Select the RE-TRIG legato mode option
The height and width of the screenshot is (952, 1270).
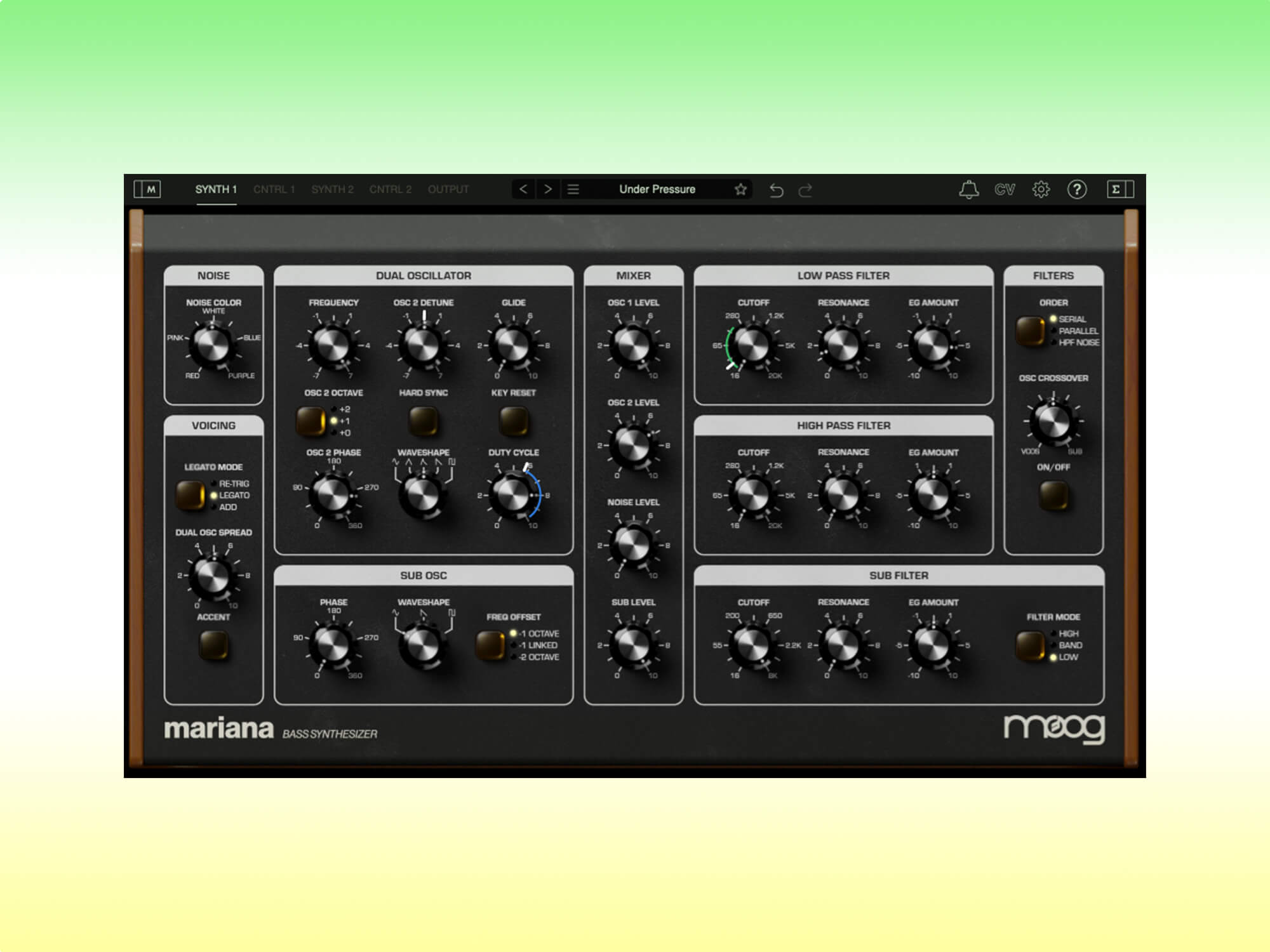pos(230,484)
